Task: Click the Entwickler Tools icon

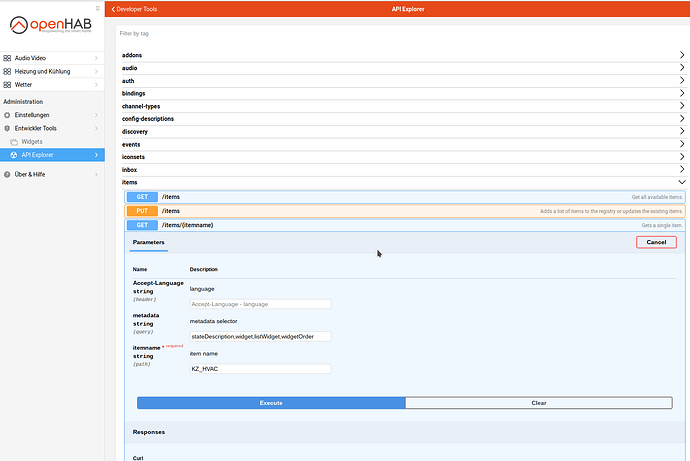Action: coord(8,128)
